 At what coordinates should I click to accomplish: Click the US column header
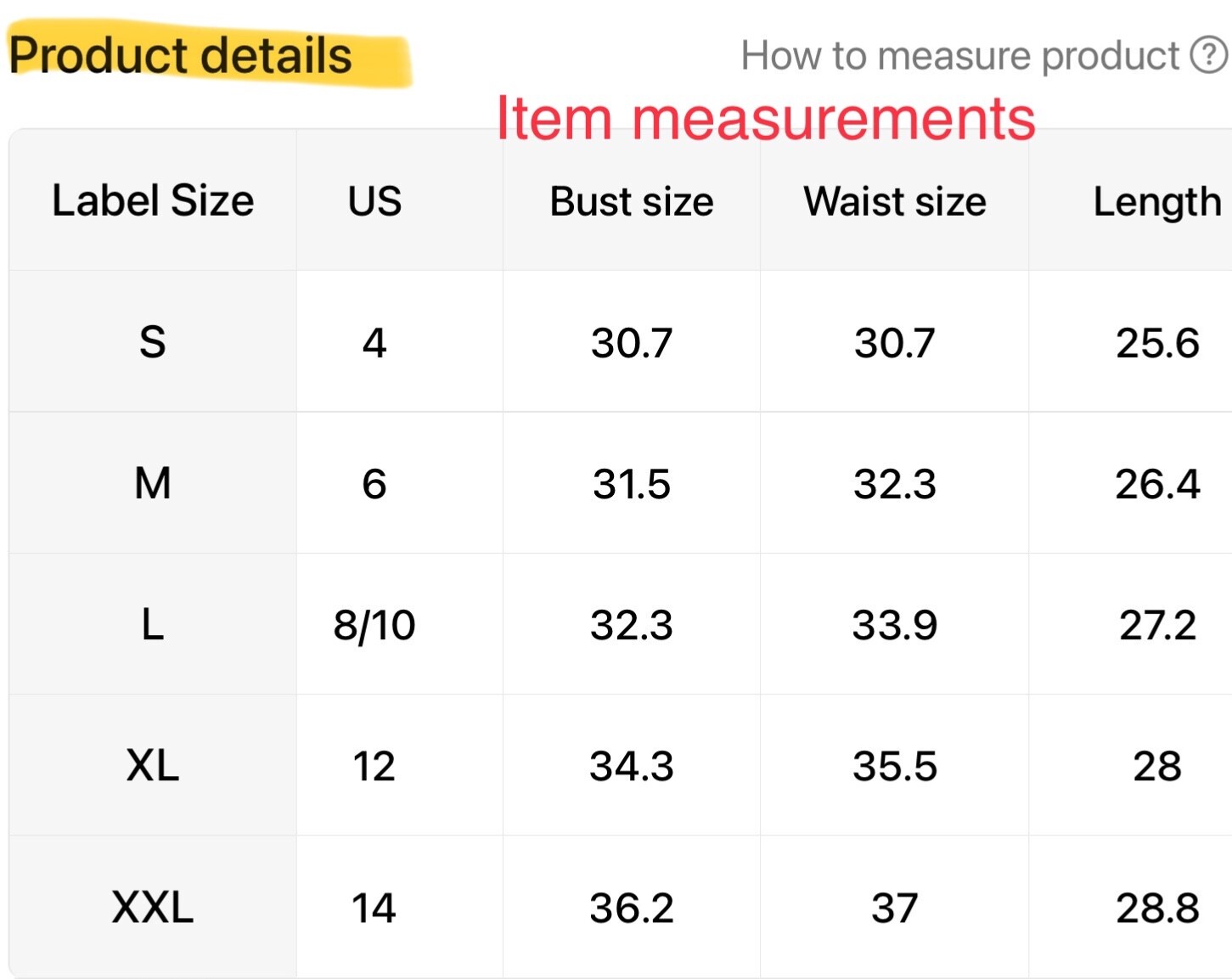click(374, 201)
